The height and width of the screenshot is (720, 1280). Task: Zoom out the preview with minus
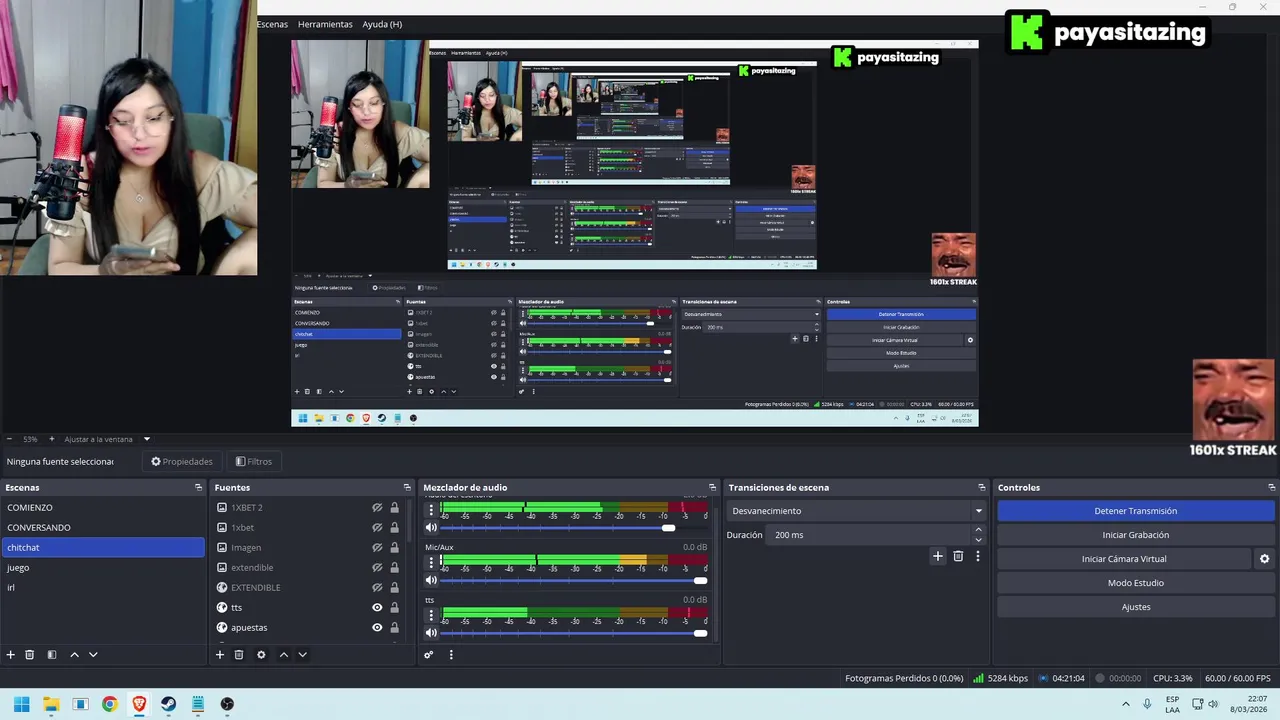pyautogui.click(x=9, y=439)
